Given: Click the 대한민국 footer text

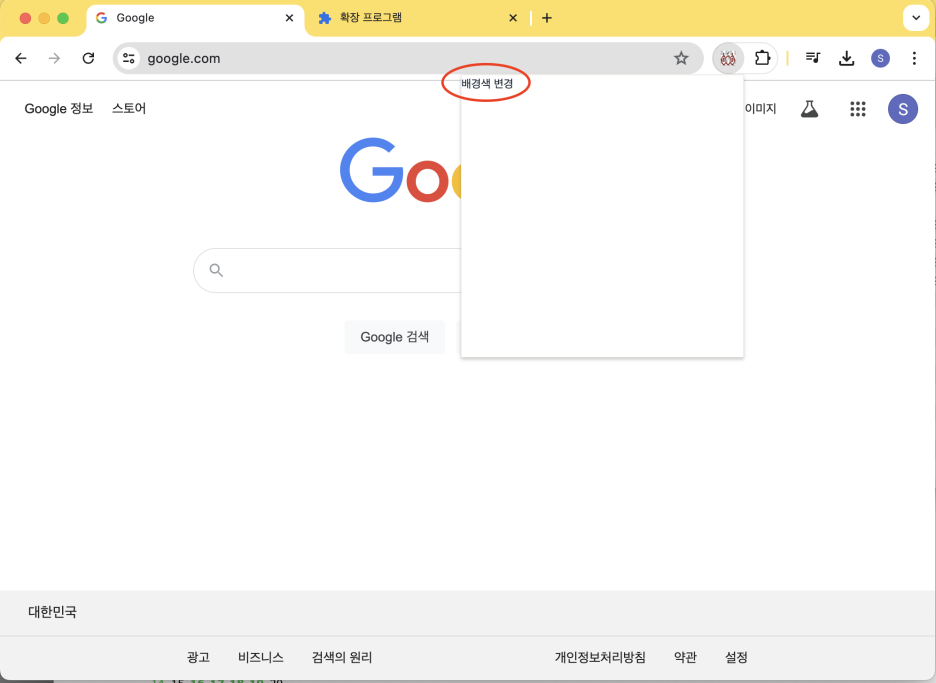Looking at the screenshot, I should pos(53,612).
